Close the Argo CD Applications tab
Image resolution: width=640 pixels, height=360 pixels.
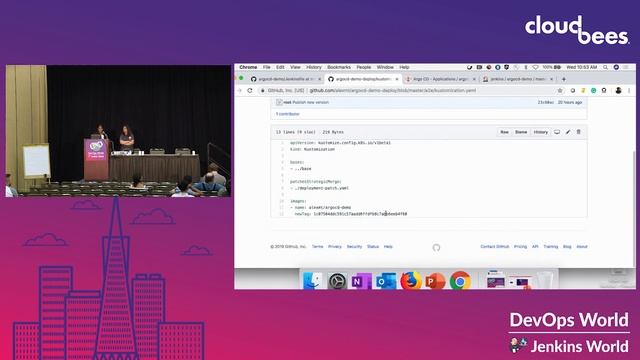[x=474, y=79]
